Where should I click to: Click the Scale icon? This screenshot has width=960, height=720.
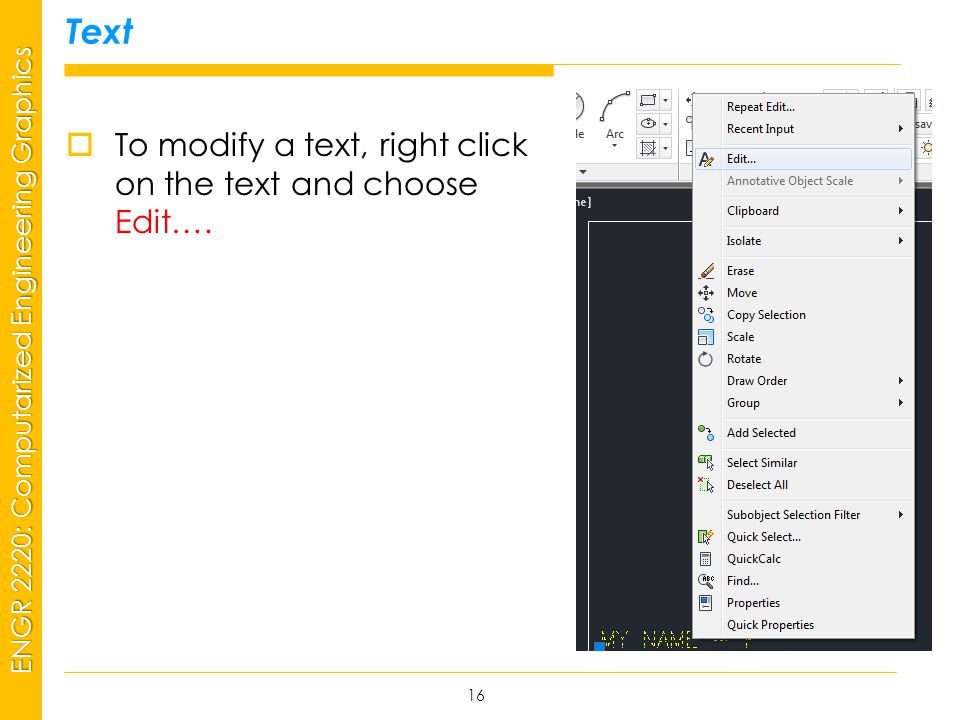706,337
